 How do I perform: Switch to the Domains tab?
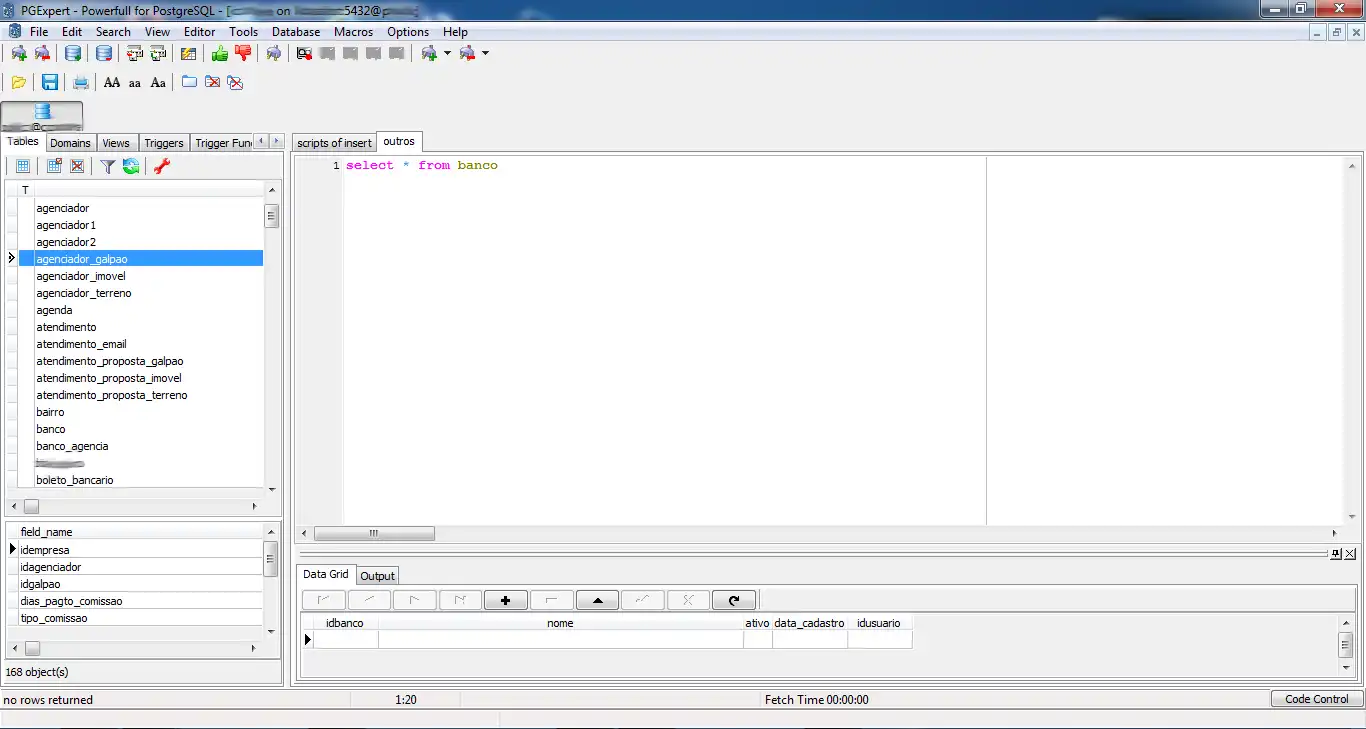[71, 143]
